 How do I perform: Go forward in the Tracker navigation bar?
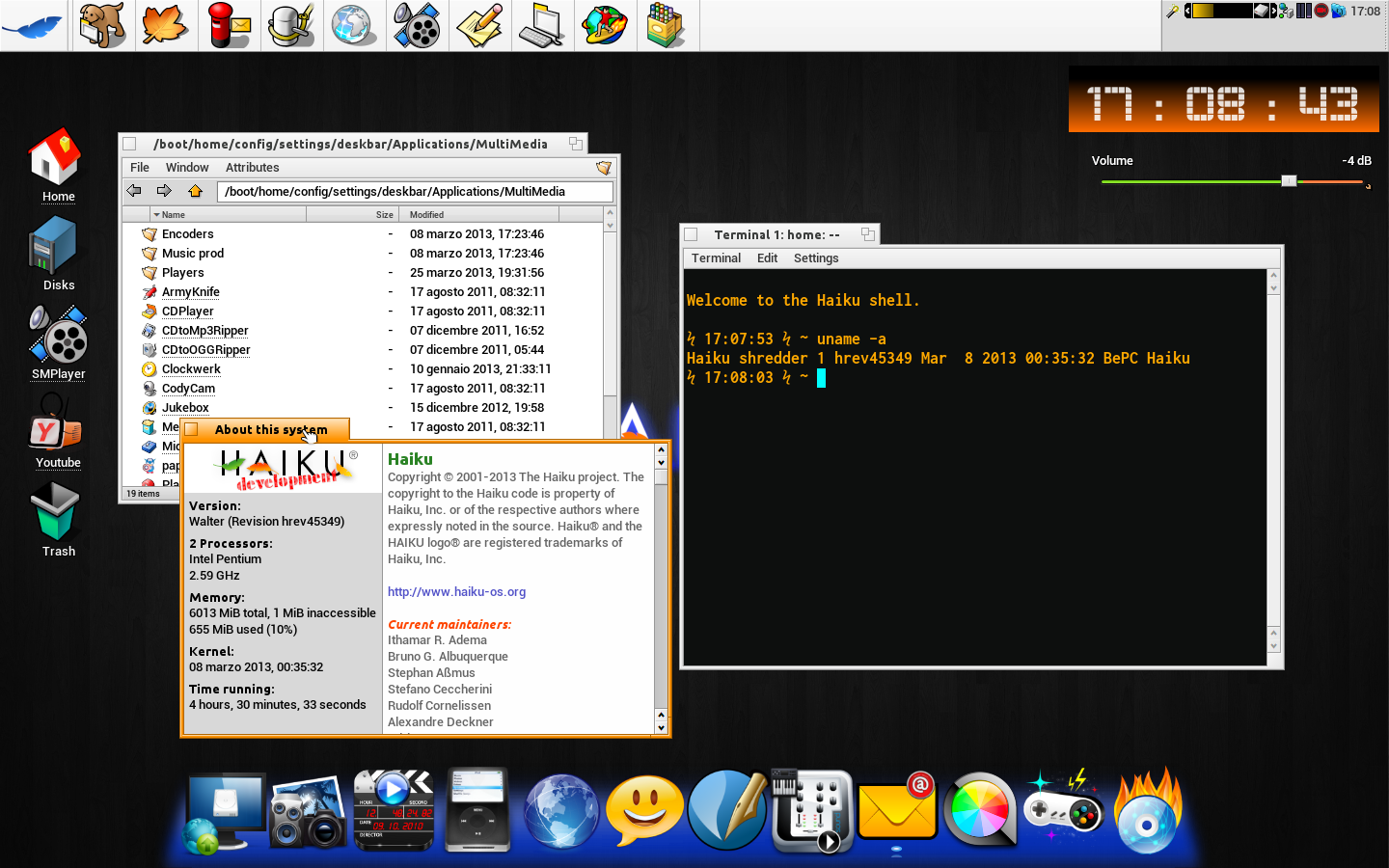[164, 191]
